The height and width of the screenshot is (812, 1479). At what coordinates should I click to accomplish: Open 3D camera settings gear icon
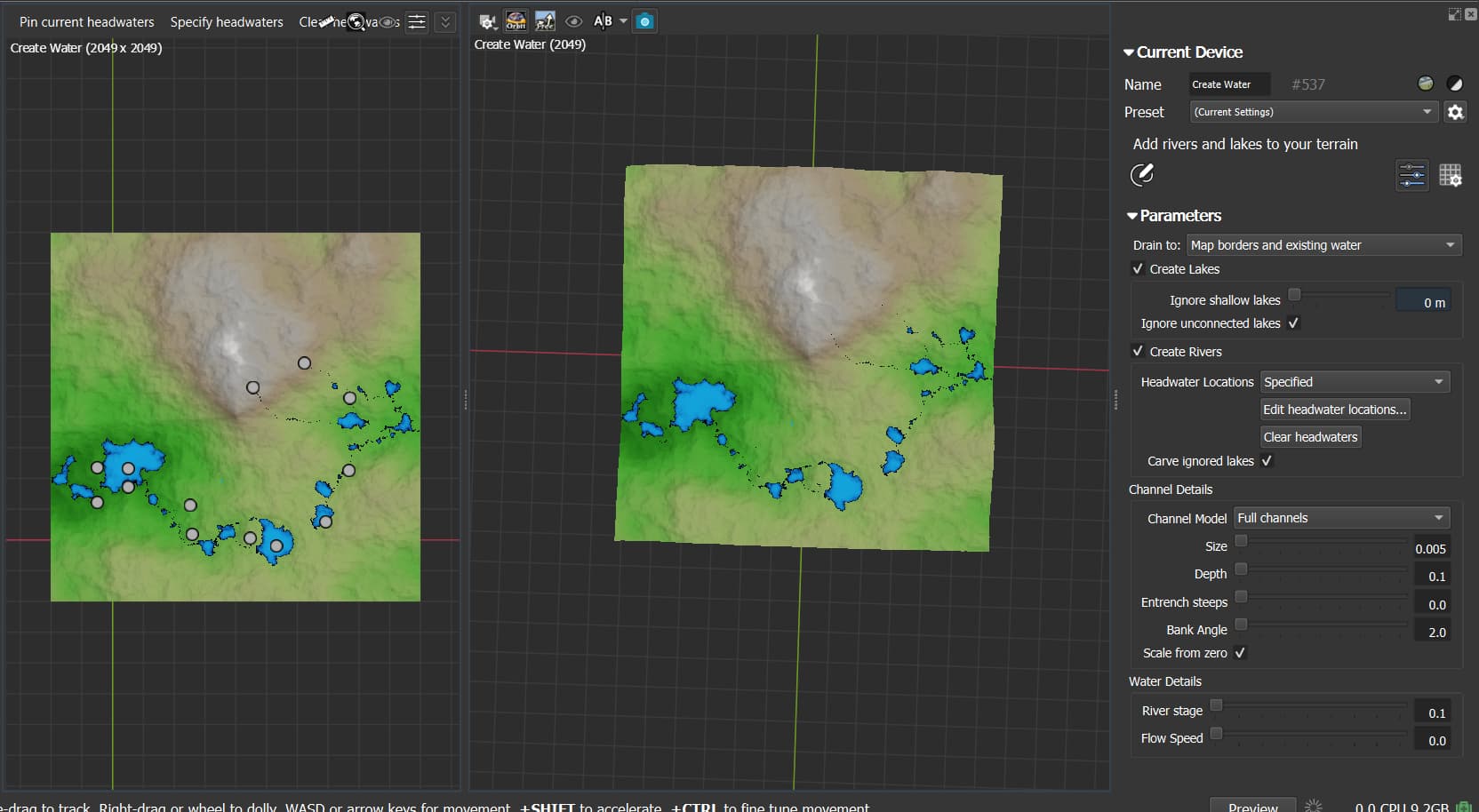(x=487, y=21)
